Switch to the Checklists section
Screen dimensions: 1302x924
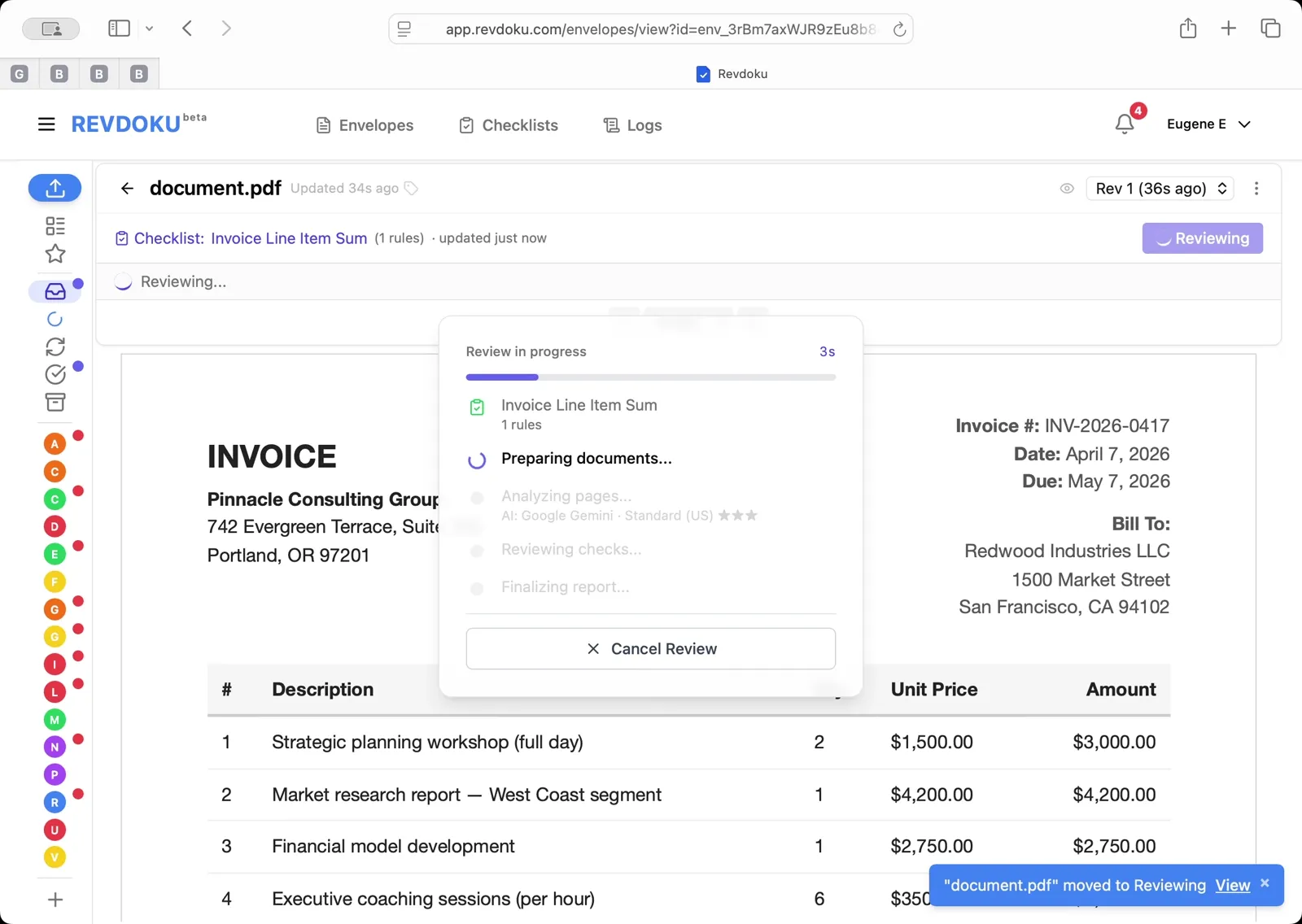508,124
